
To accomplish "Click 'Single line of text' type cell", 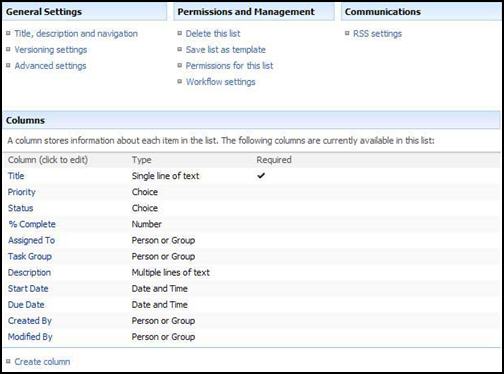I will pos(165,176).
